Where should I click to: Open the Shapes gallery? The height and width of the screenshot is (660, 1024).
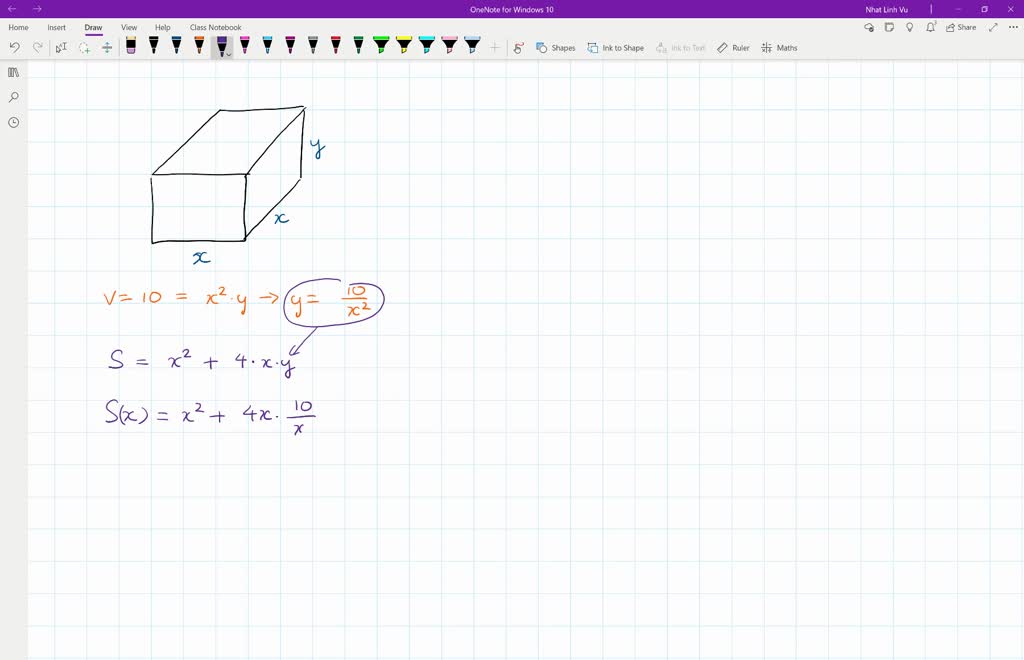pyautogui.click(x=556, y=46)
